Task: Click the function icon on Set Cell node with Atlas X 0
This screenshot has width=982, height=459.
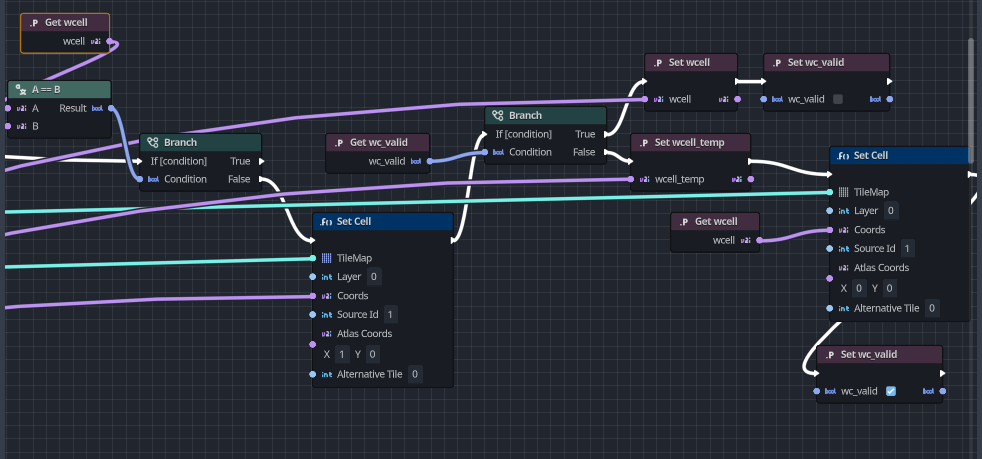Action: tap(843, 155)
